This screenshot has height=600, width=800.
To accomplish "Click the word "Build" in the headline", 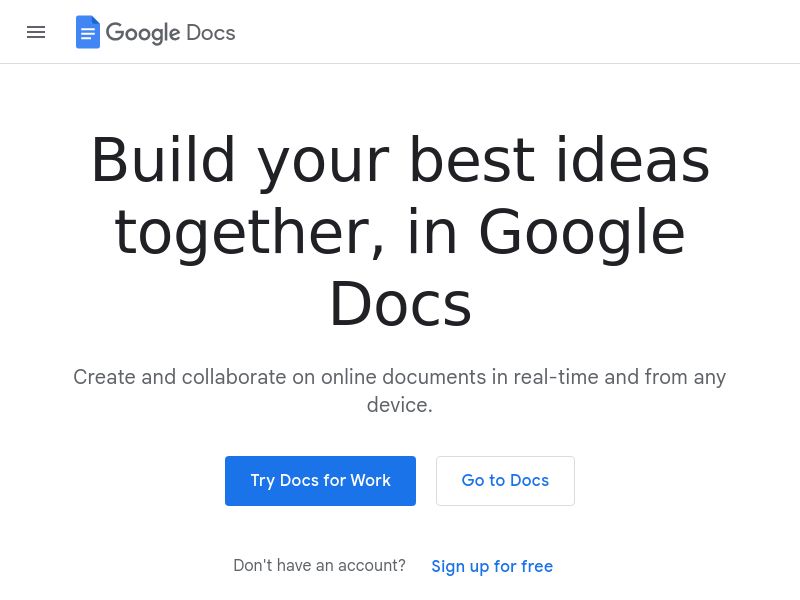I will click(163, 160).
